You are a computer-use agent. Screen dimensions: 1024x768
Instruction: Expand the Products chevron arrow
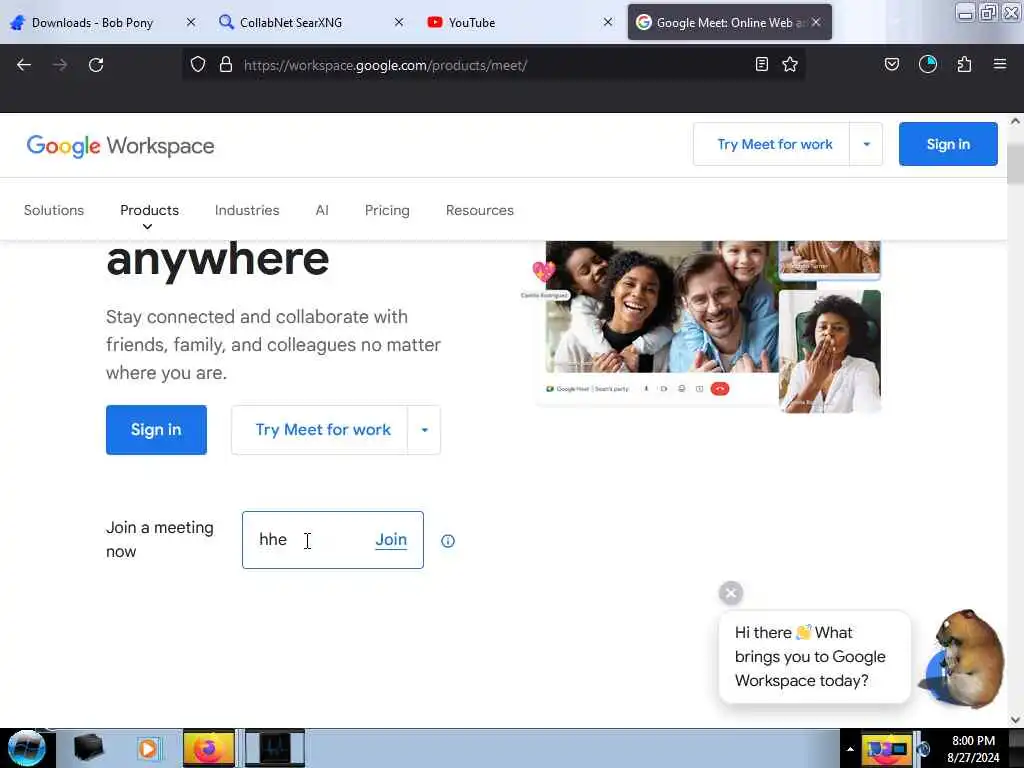coord(148,227)
